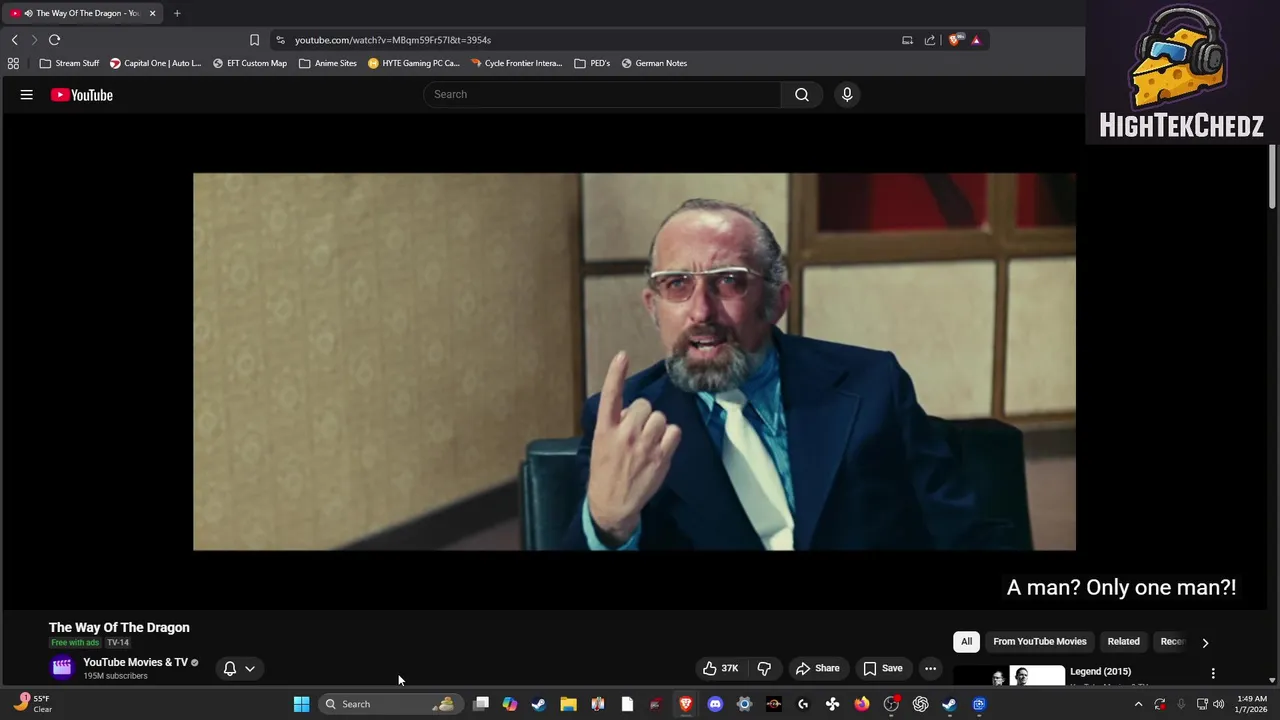Select The Way Of The Dragon browser tab
This screenshot has height=720, width=1280.
tap(84, 13)
